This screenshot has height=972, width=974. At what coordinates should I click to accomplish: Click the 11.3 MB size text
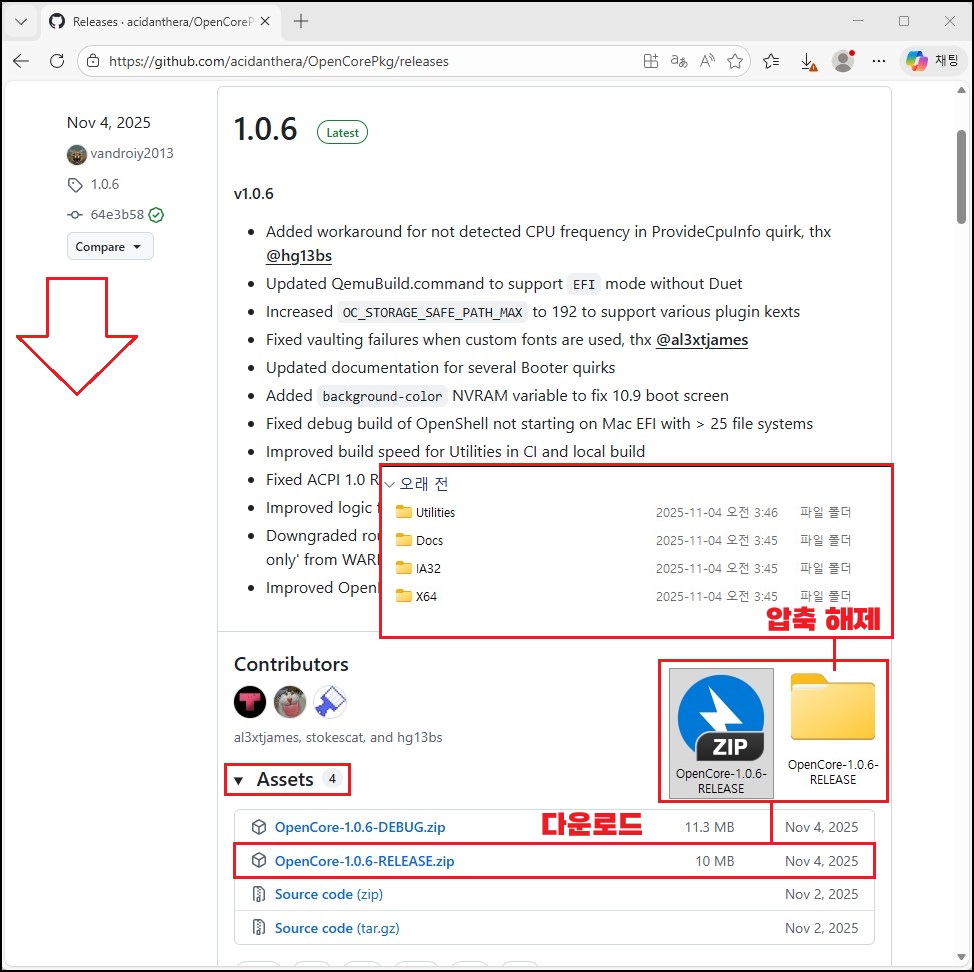709,827
